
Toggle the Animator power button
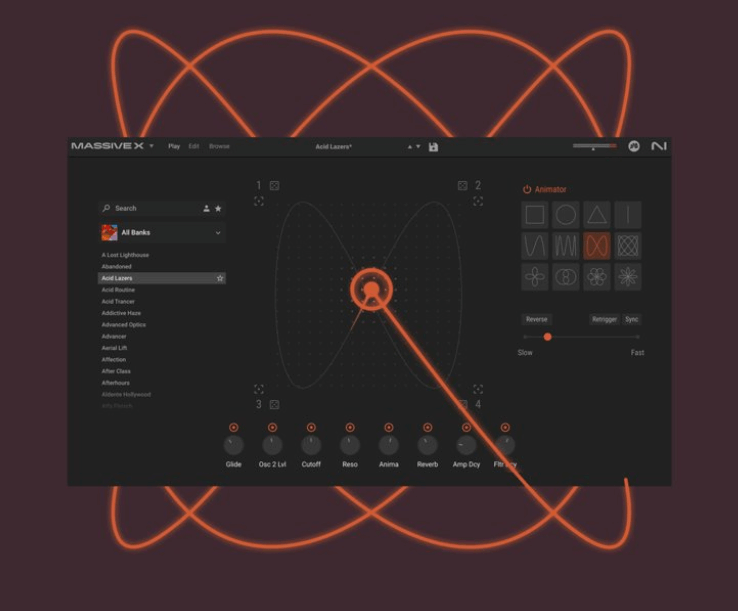(527, 189)
